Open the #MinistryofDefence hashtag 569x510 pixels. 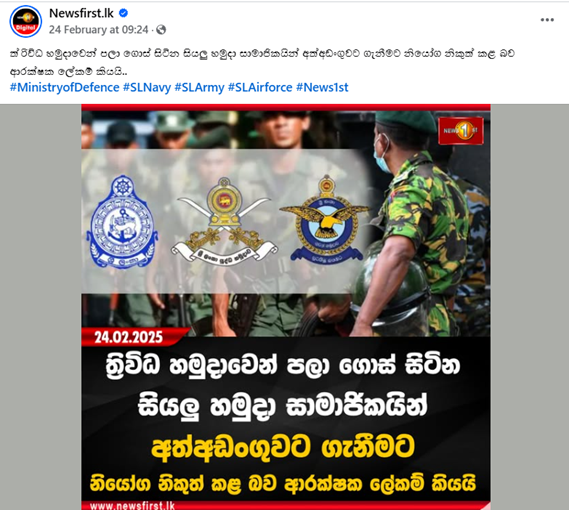tap(65, 87)
